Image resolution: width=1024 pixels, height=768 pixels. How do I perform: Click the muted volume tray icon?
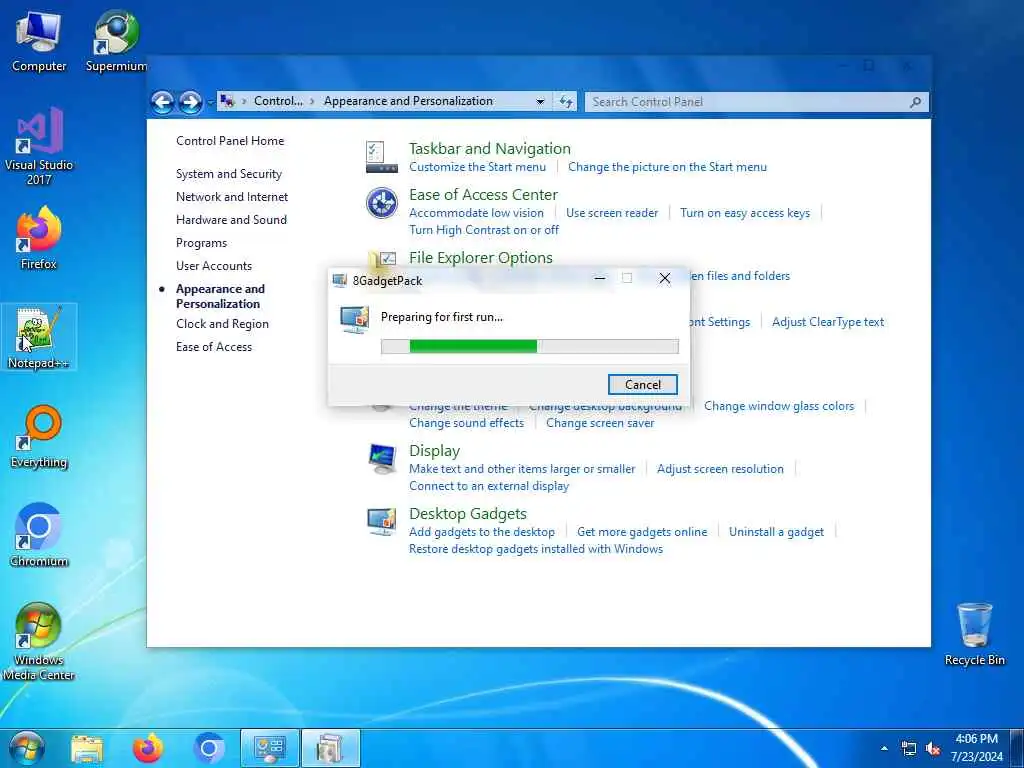[x=933, y=749]
